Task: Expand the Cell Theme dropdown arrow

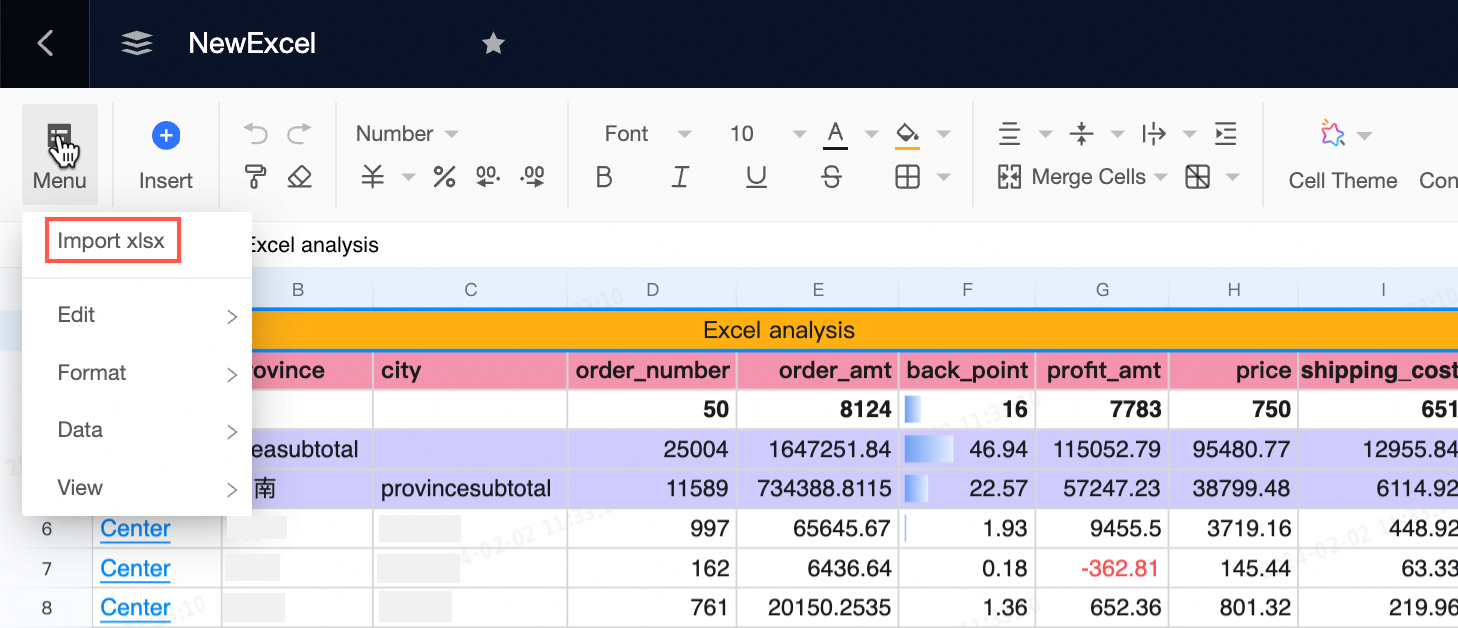Action: coord(1364,135)
